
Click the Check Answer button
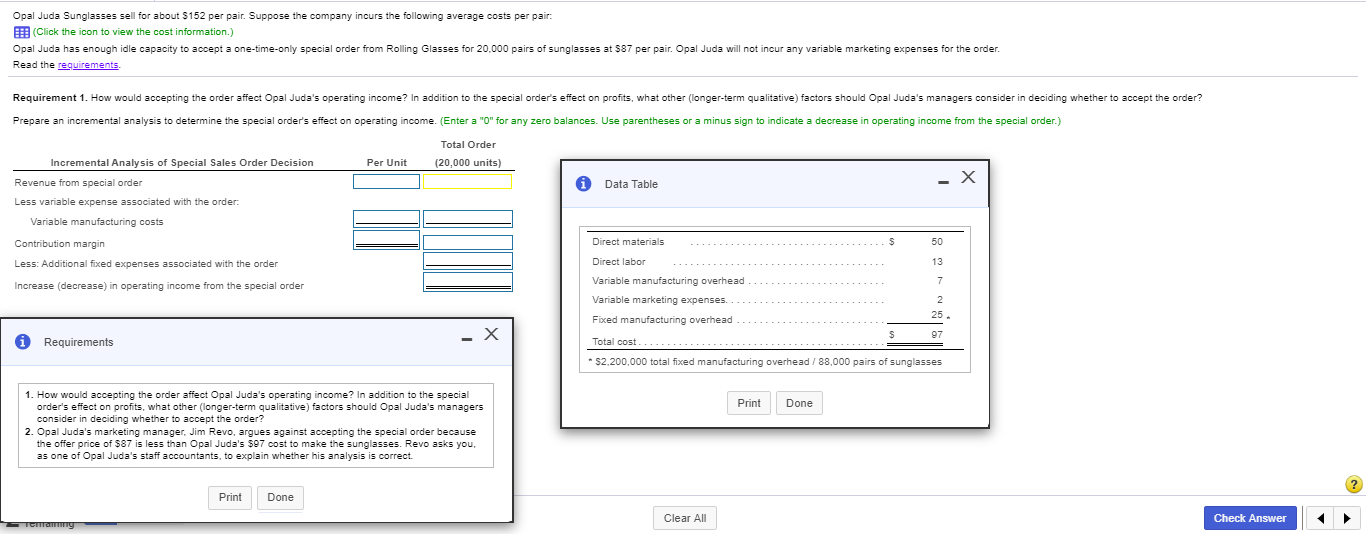click(1250, 518)
